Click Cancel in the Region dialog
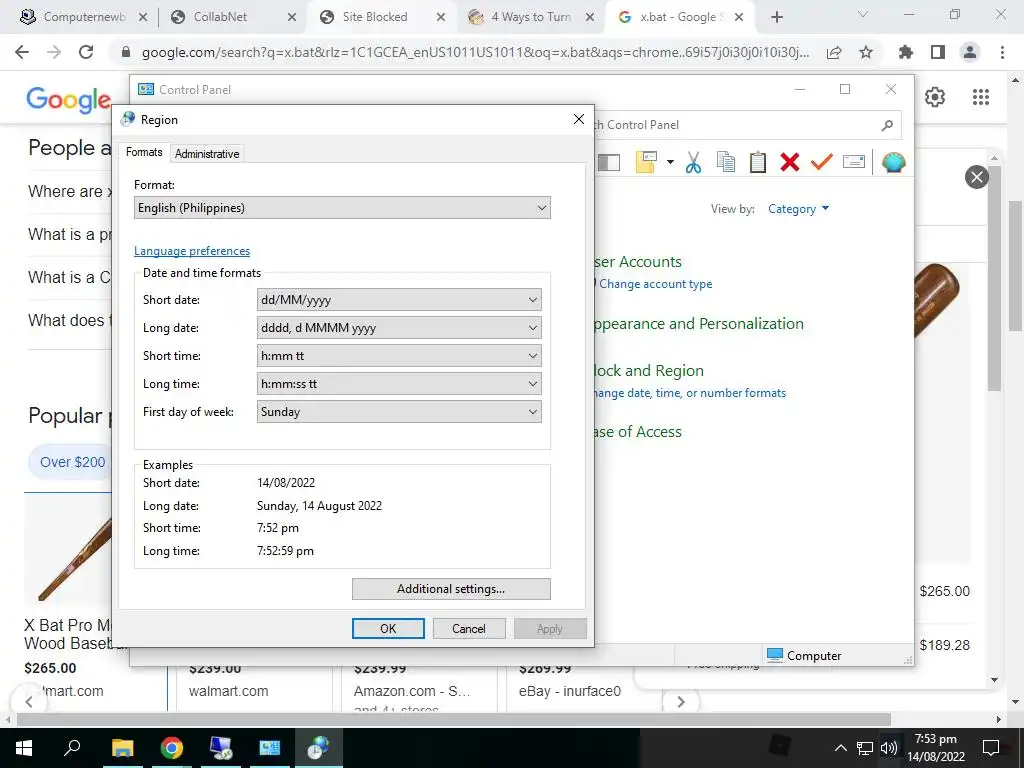 469,628
